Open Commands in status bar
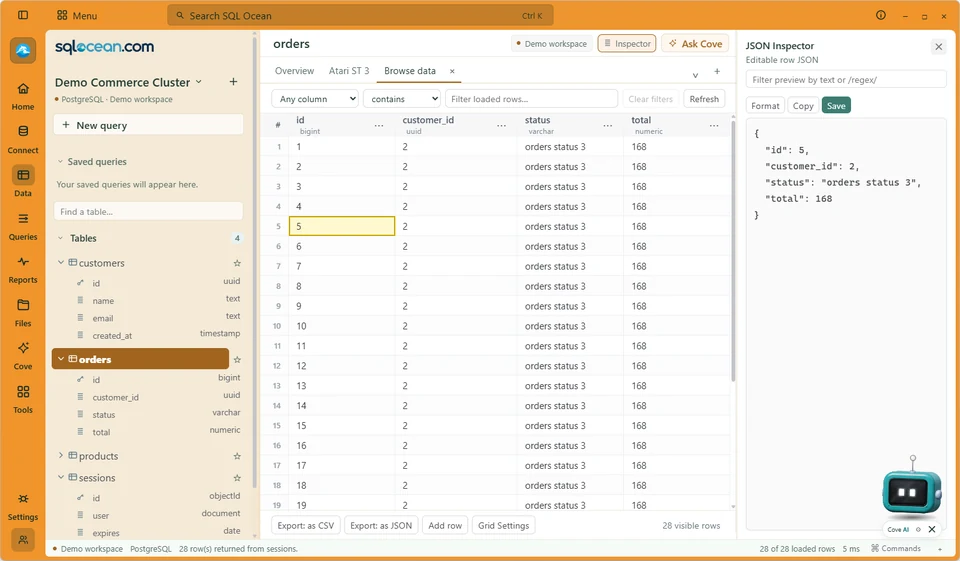The width and height of the screenshot is (960, 561). [x=896, y=548]
